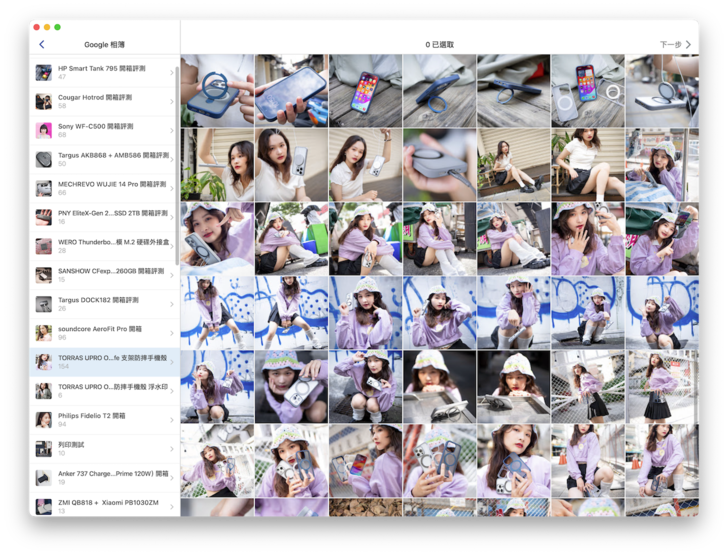
Task: Expand the 列印測試 album chevron
Action: pos(172,449)
